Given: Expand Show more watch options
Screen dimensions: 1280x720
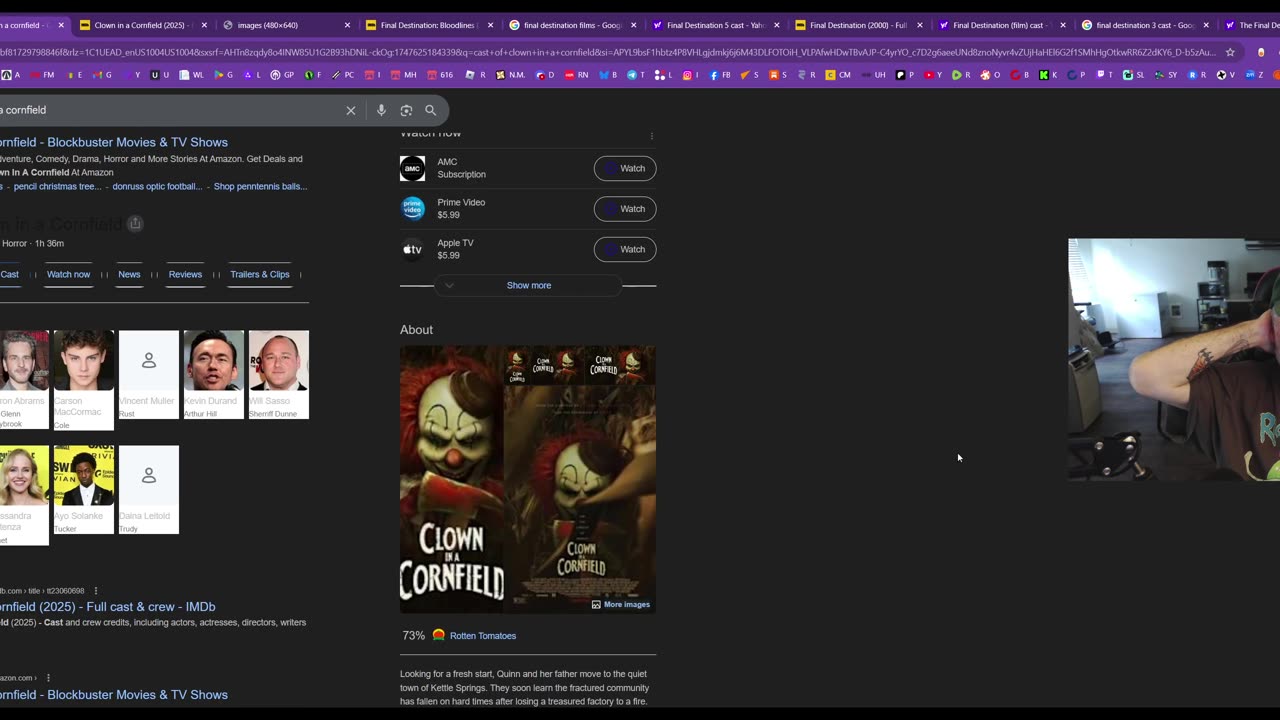Looking at the screenshot, I should (528, 285).
